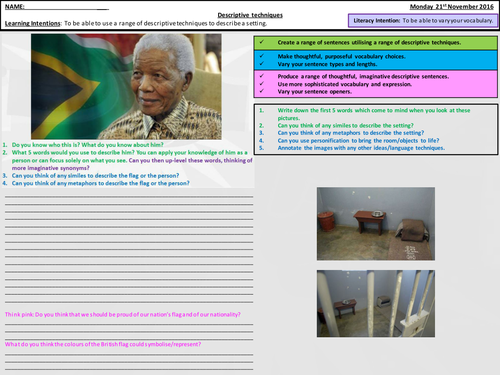
Task: Click 'Use more sophisticated vocabulary and expression.' text
Action: (x=345, y=84)
